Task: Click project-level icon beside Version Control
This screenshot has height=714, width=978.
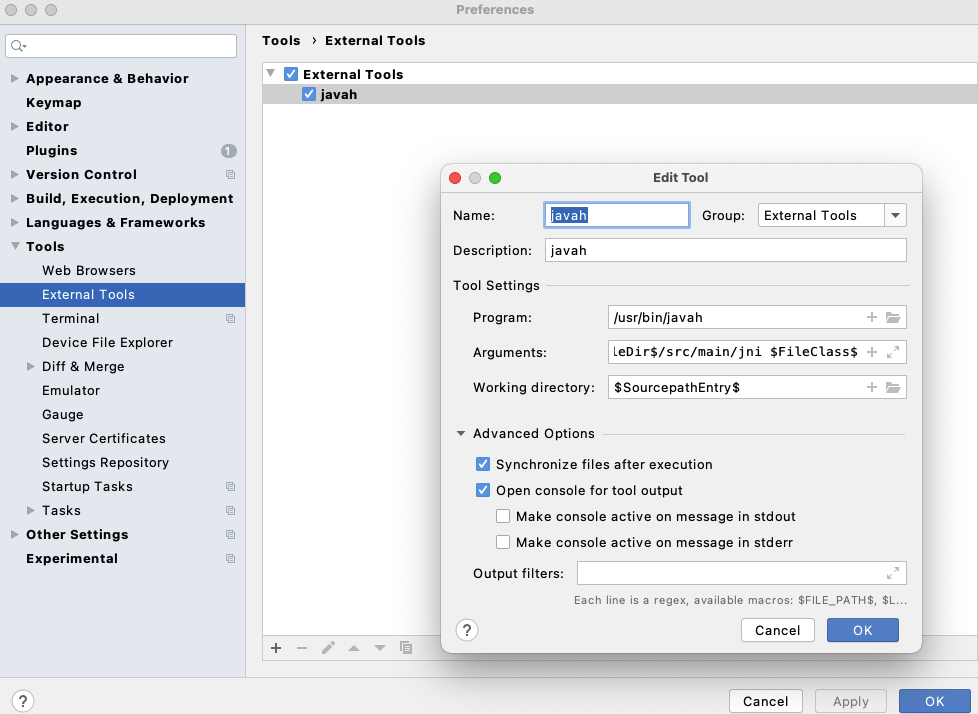Action: (230, 175)
